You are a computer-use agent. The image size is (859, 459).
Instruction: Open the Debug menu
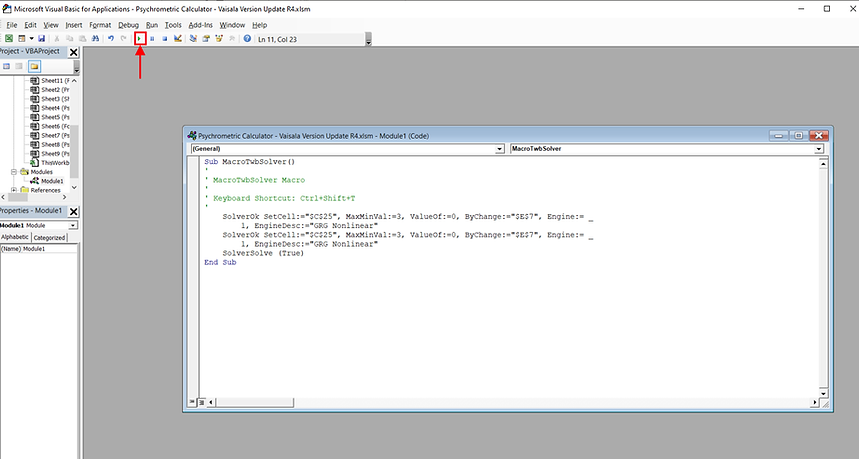(128, 25)
